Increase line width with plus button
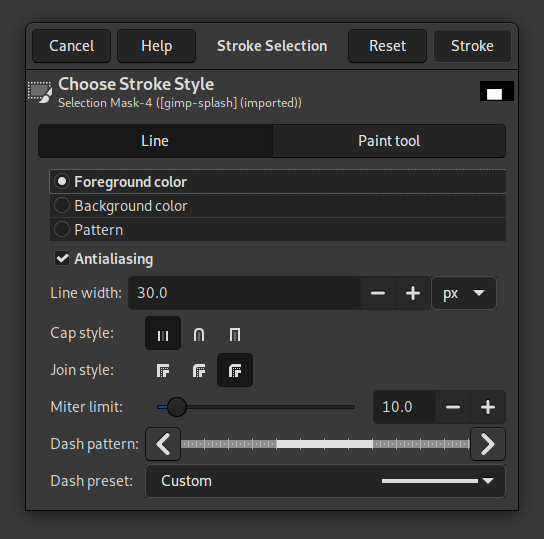Viewport: 544px width, 539px height. point(413,293)
